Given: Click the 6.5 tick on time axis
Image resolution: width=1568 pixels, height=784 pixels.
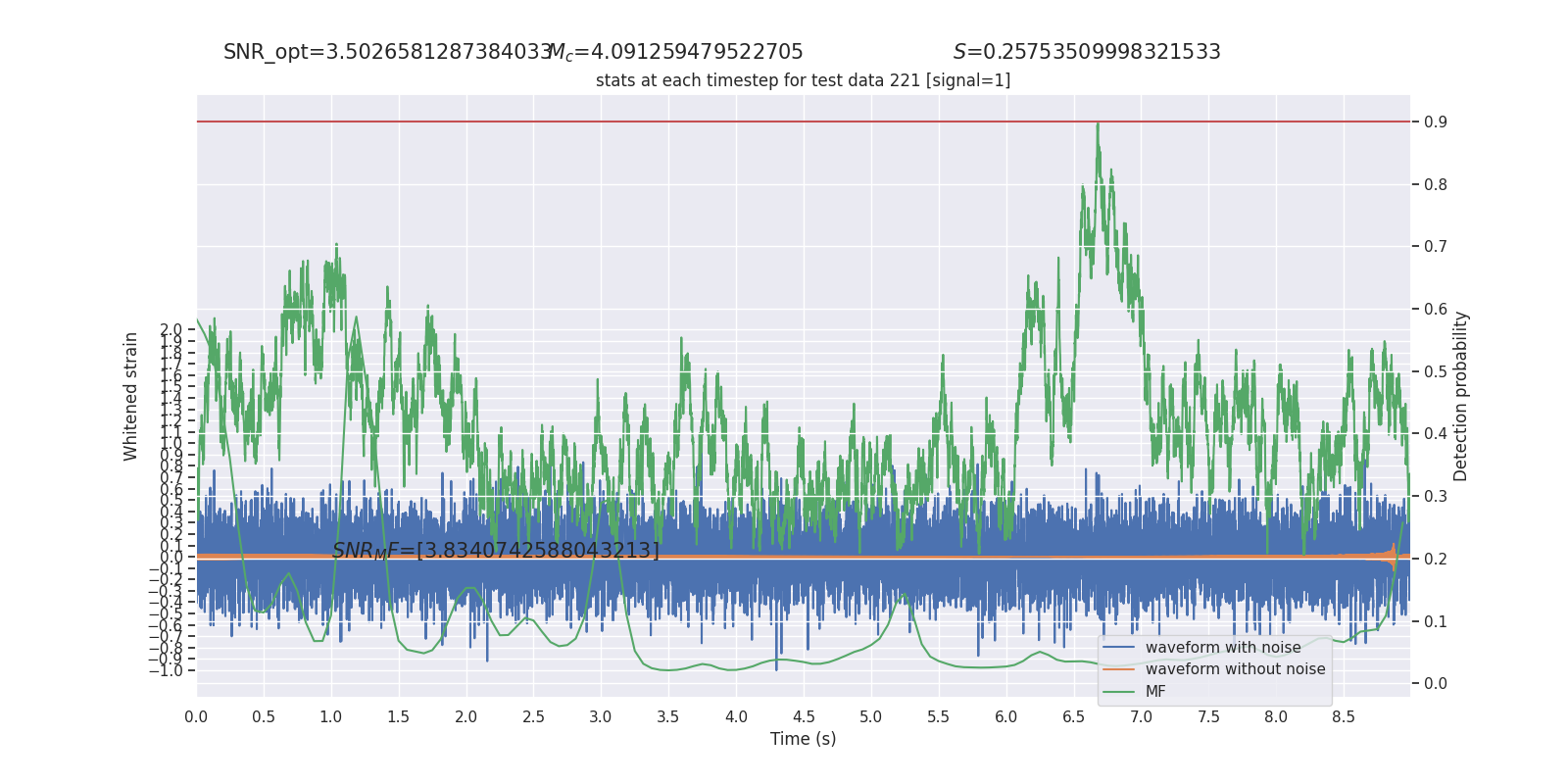Looking at the screenshot, I should [1074, 717].
